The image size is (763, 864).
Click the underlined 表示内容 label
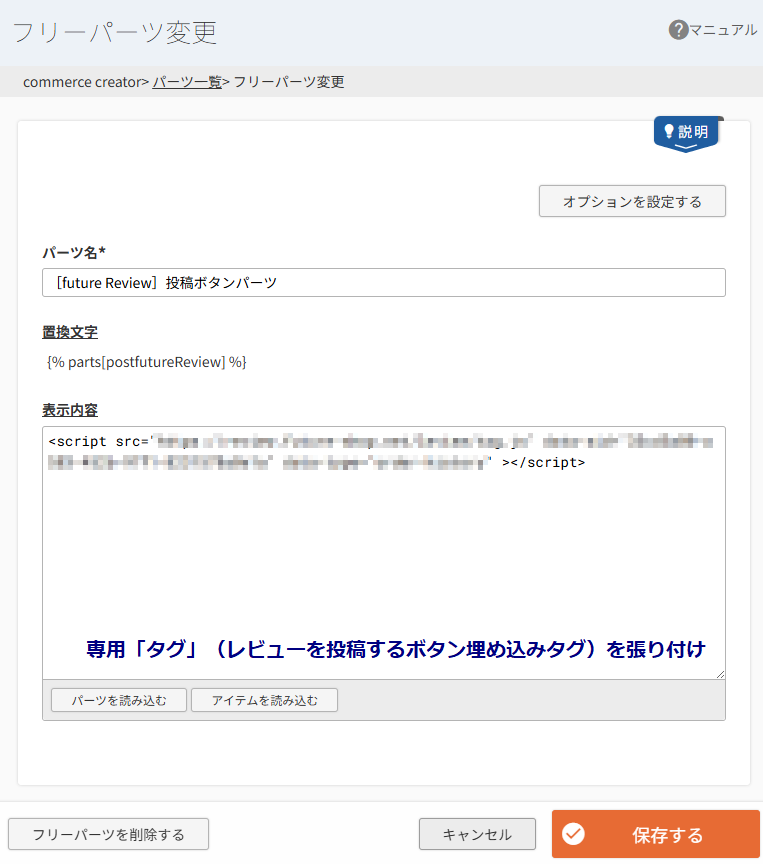[x=70, y=410]
